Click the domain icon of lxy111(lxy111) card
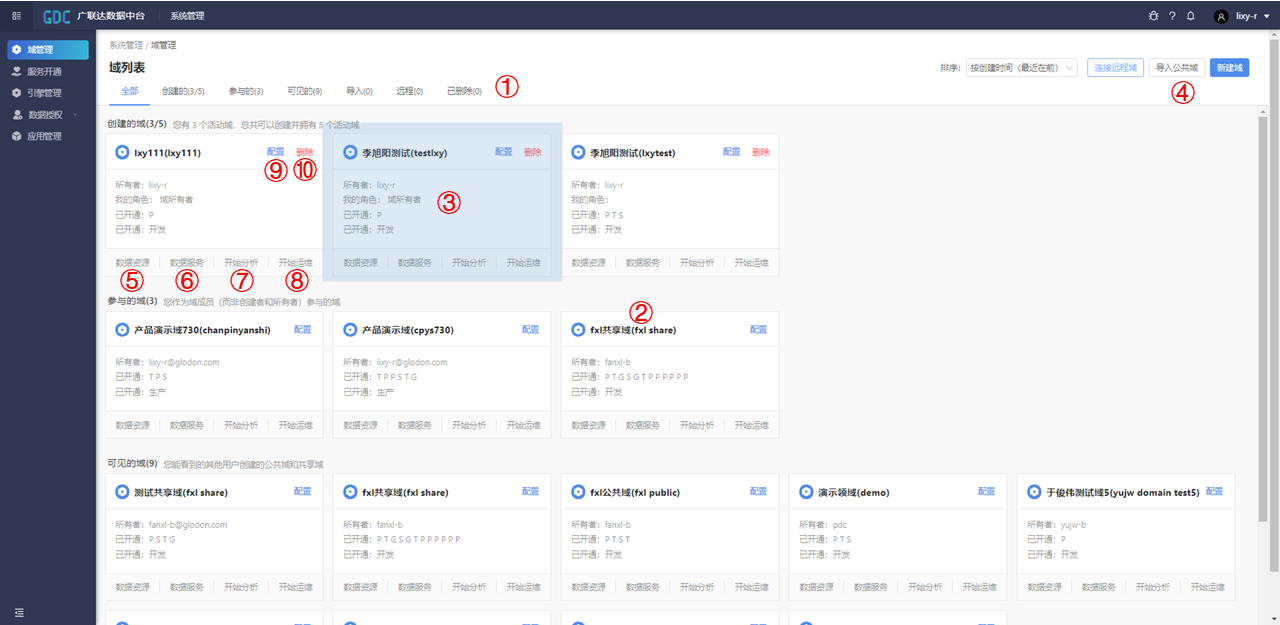 122,152
